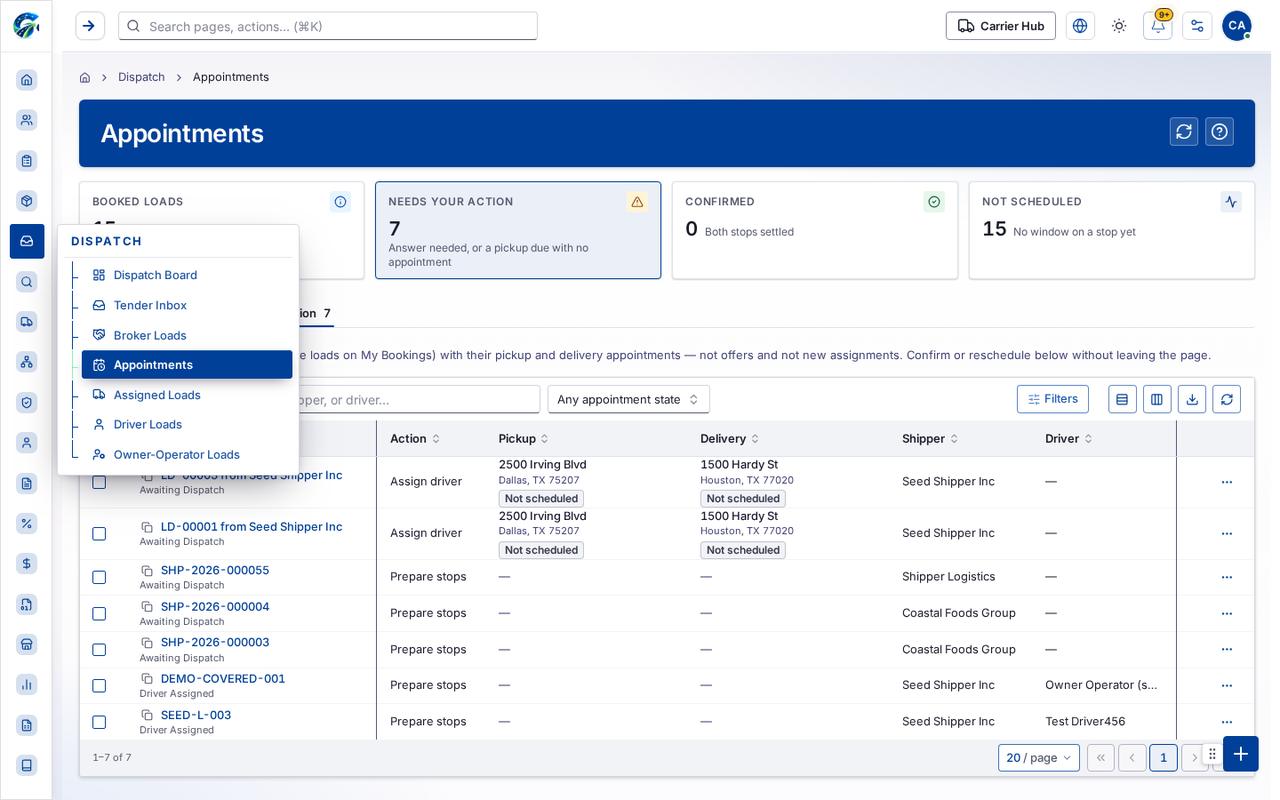
Task: Choose Owner-Operator Loads menu item
Action: pyautogui.click(x=187, y=454)
